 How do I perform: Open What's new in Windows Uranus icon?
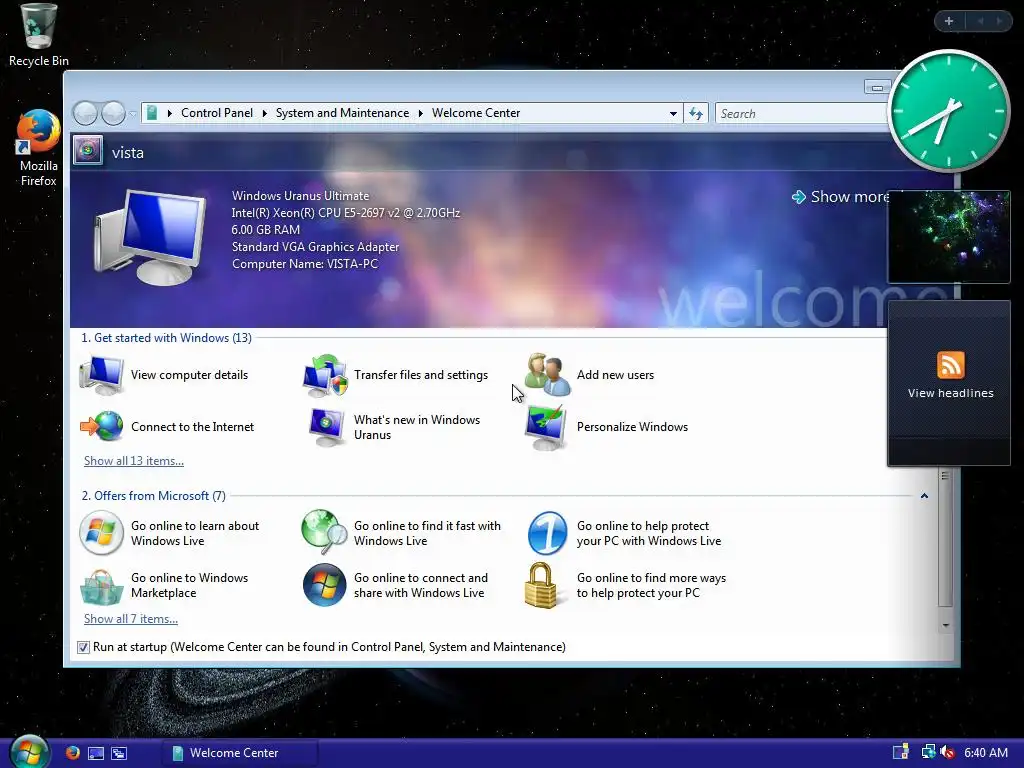click(x=326, y=427)
